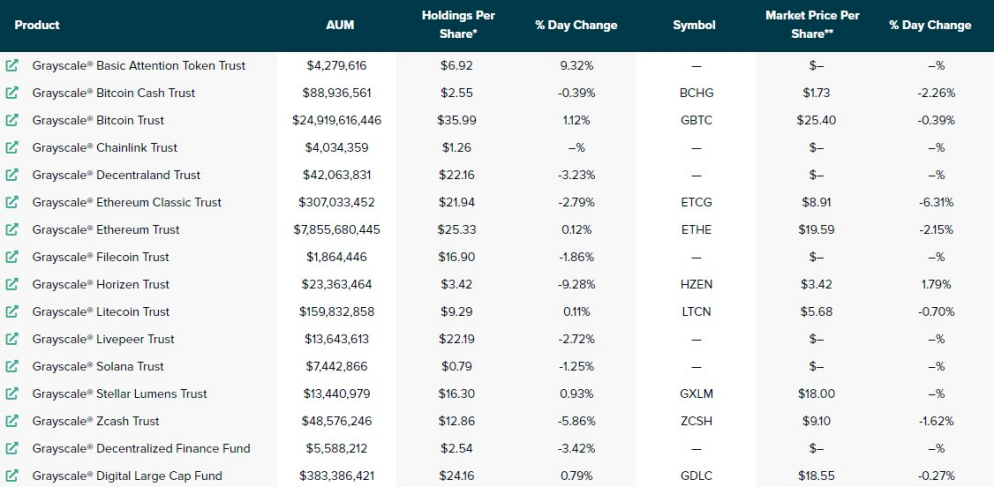Open the Grayscale Stellar Lumens Trust link
Screen dimensions: 994x487
pyautogui.click(x=119, y=394)
